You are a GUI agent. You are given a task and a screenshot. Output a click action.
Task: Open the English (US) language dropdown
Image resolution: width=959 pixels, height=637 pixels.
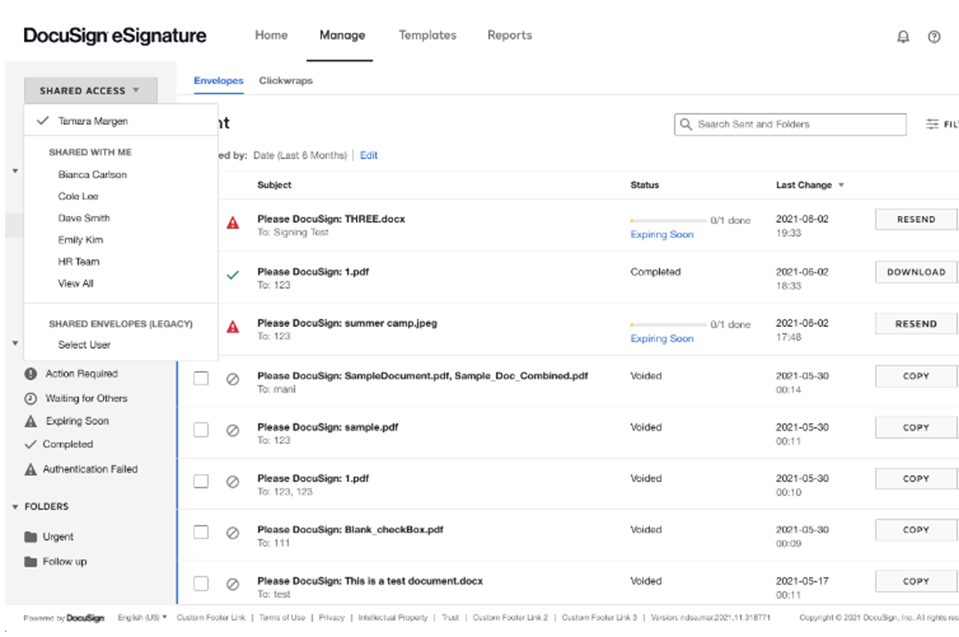(x=142, y=618)
